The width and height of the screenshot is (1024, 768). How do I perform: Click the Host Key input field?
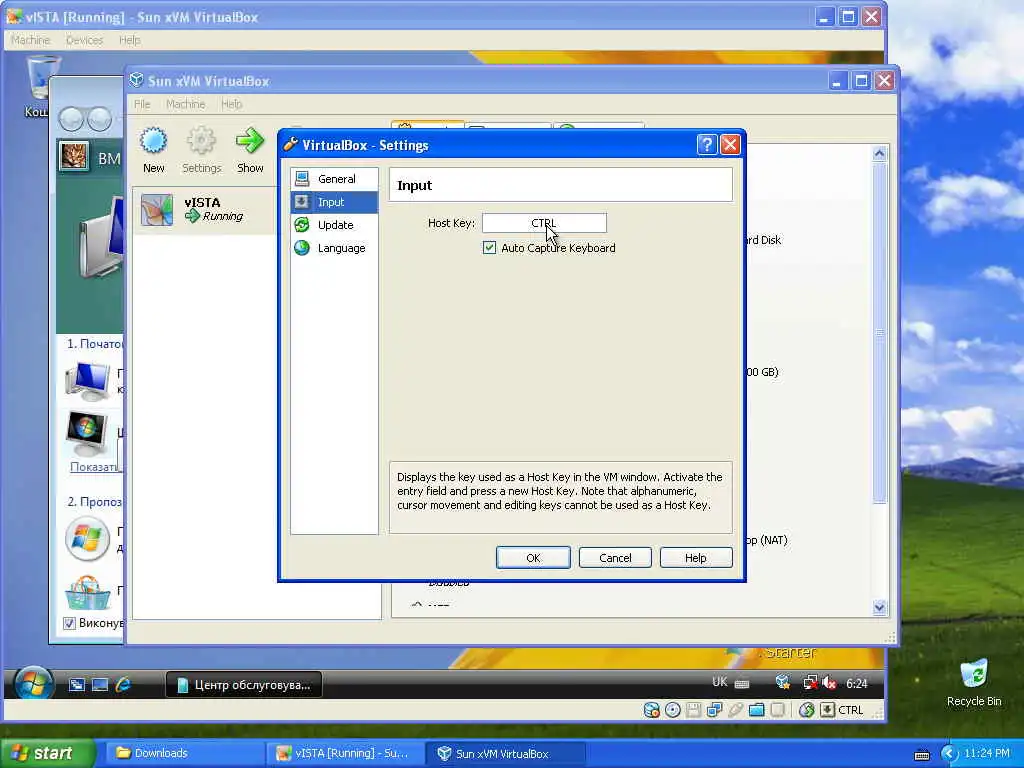[544, 223]
